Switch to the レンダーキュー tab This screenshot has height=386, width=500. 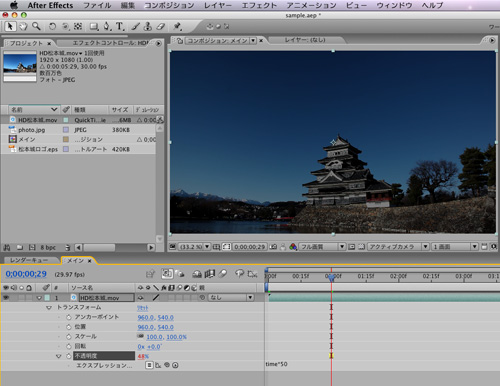(29, 260)
